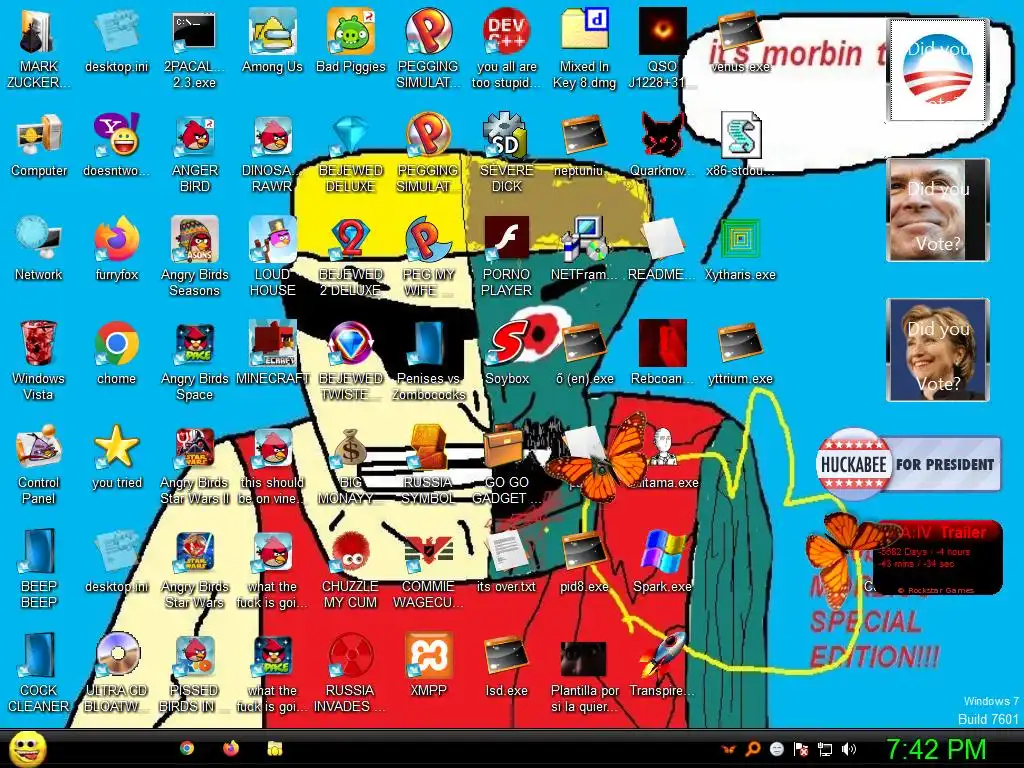Open the 'its over.txt' text file
This screenshot has width=1024, height=768.
[507, 560]
